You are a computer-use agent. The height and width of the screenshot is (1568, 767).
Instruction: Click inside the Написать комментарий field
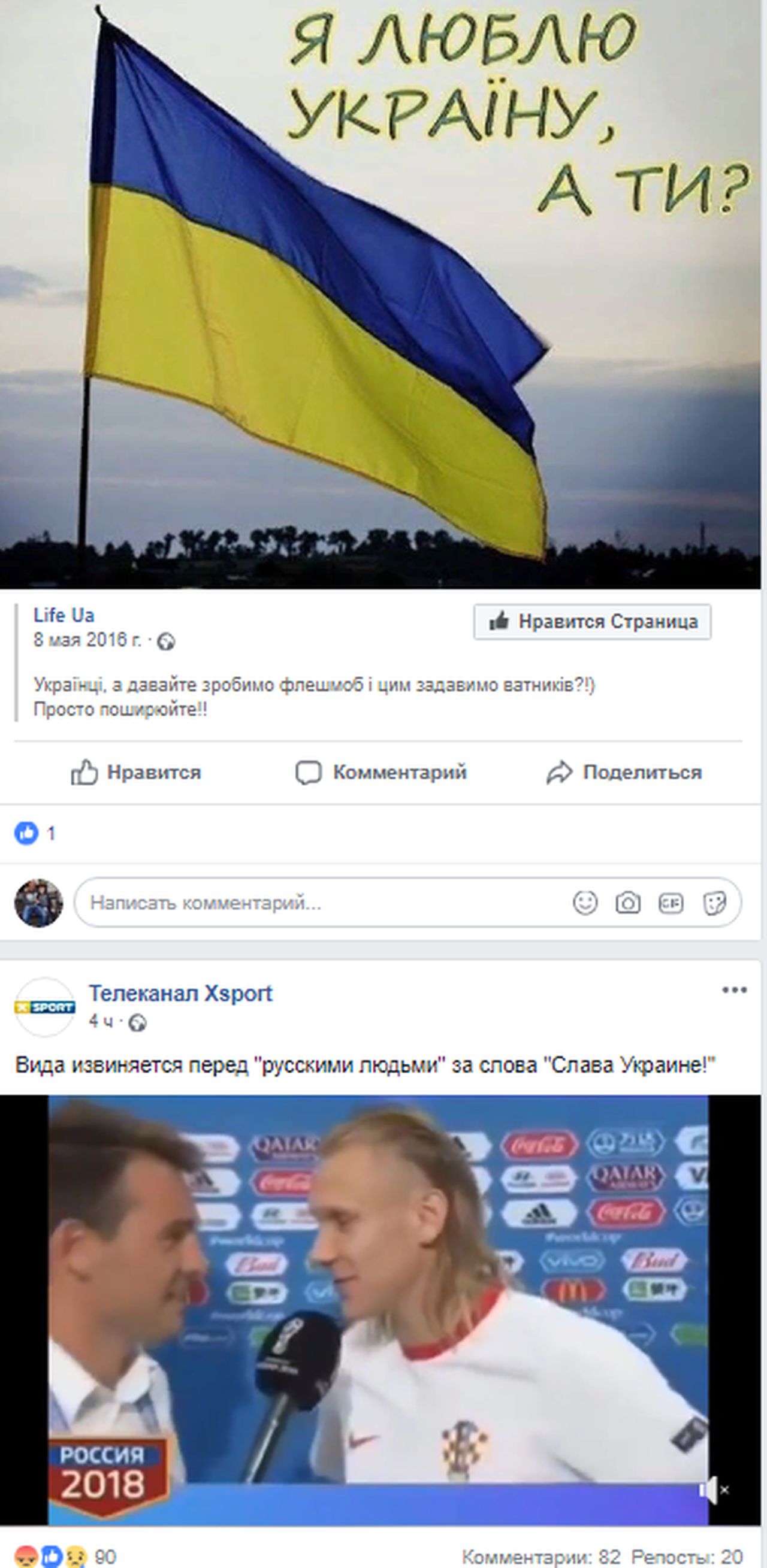pyautogui.click(x=407, y=903)
